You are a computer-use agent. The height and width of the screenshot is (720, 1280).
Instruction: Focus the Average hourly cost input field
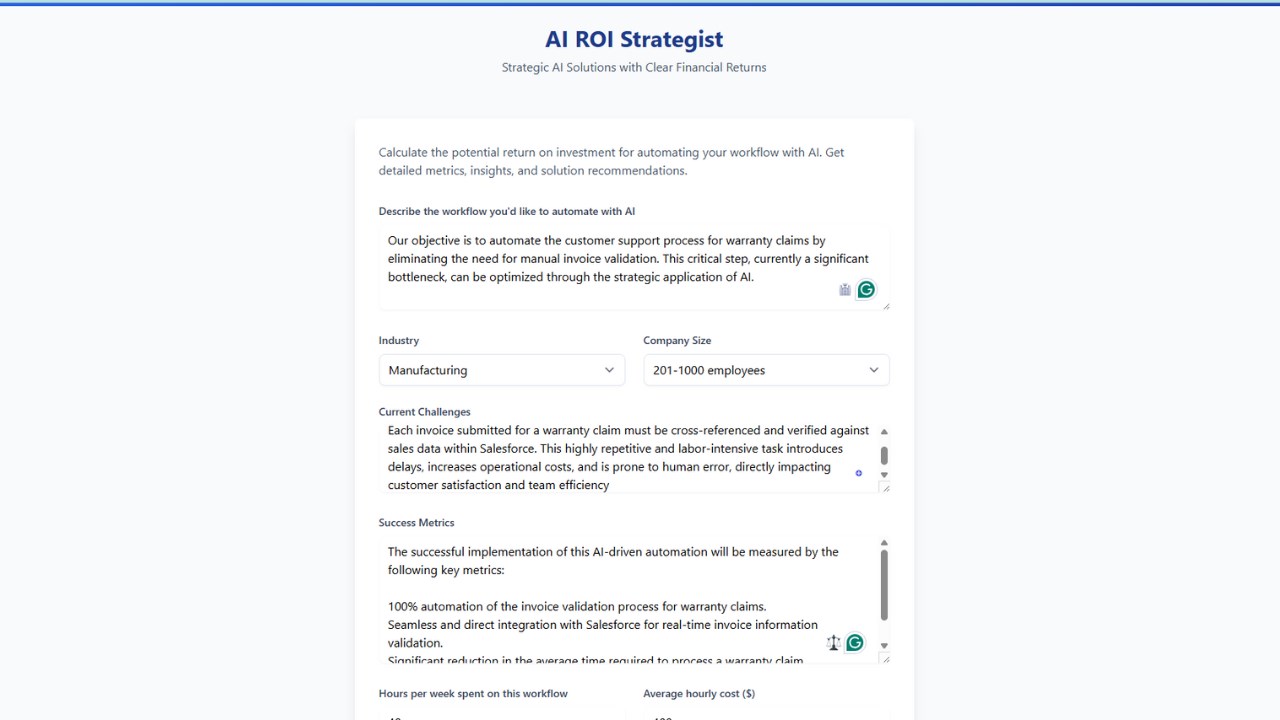pos(766,714)
